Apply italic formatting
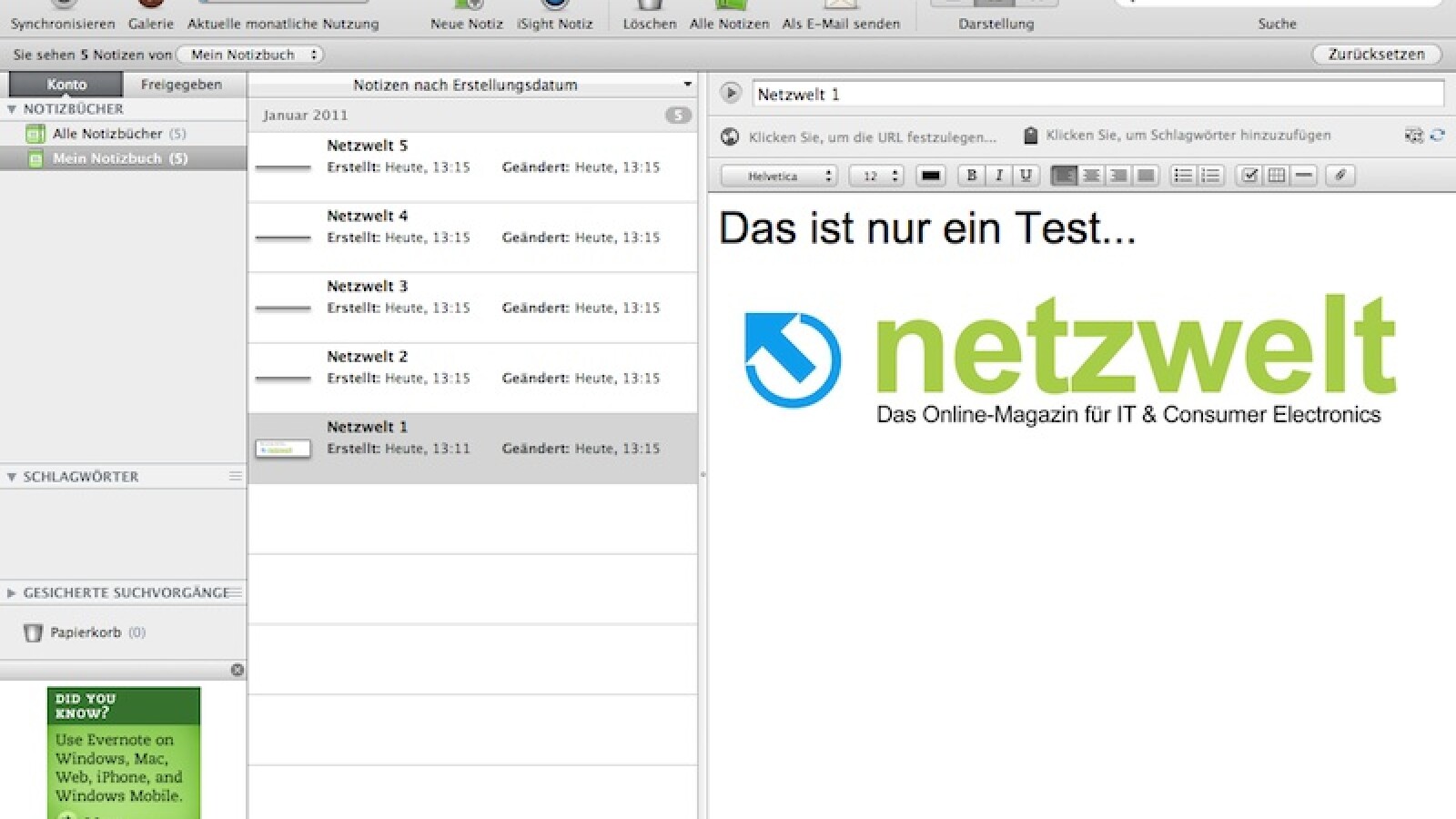1456x819 pixels. [998, 176]
